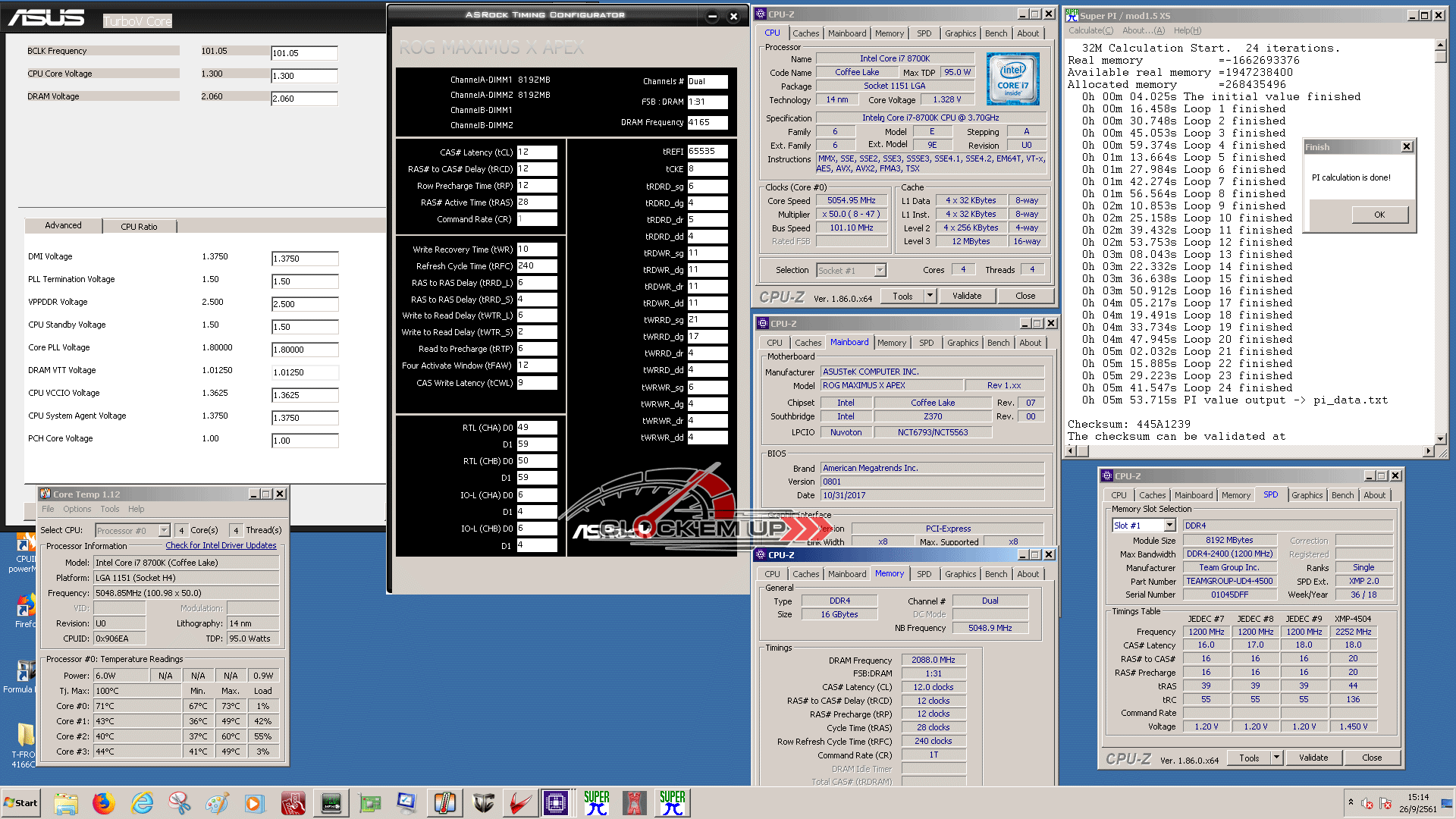The height and width of the screenshot is (819, 1456).
Task: Open the Caches tab in top CPU-Z window
Action: 805,33
